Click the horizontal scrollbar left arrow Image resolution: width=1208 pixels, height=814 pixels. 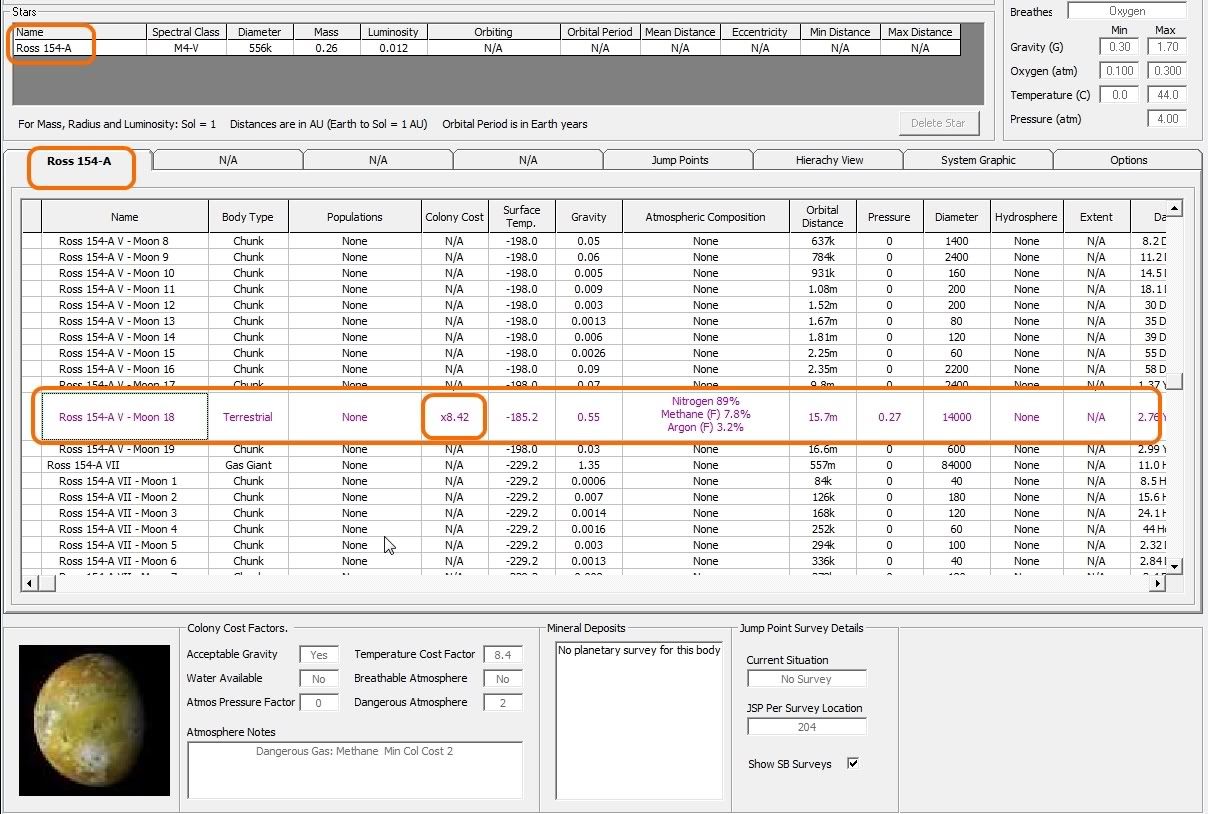31,583
